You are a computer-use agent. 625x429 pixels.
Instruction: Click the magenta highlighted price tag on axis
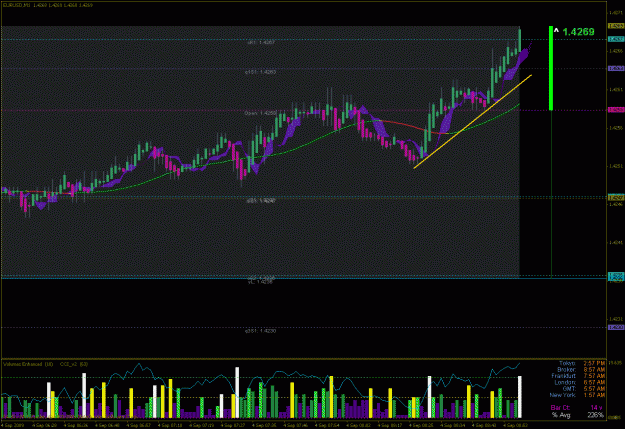point(616,110)
